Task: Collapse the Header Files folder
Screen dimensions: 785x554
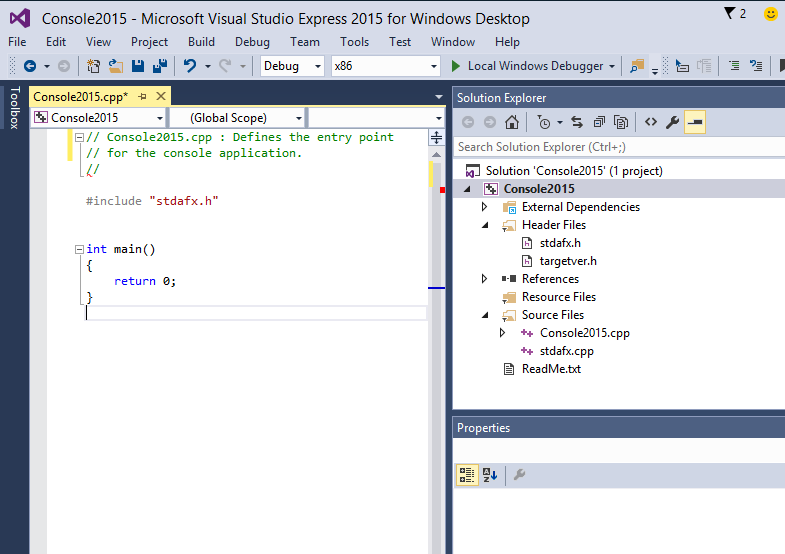Action: [x=485, y=225]
